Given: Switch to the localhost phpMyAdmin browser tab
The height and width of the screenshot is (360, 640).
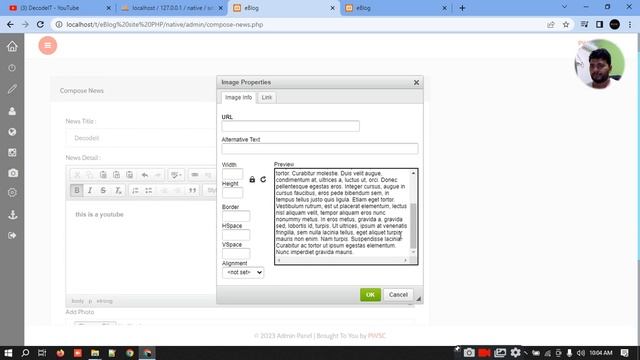Looking at the screenshot, I should click(x=172, y=8).
